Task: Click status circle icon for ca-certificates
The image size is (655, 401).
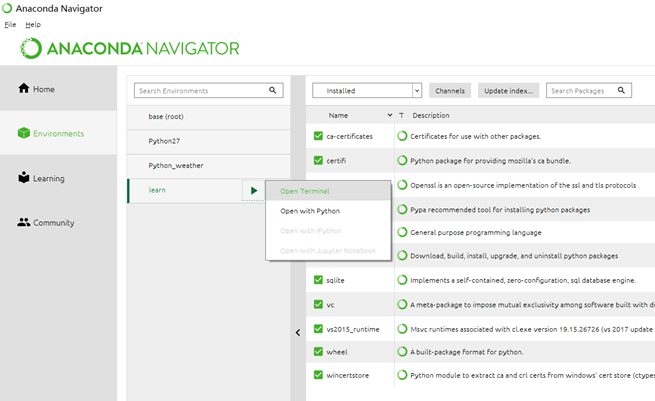Action: coord(402,136)
